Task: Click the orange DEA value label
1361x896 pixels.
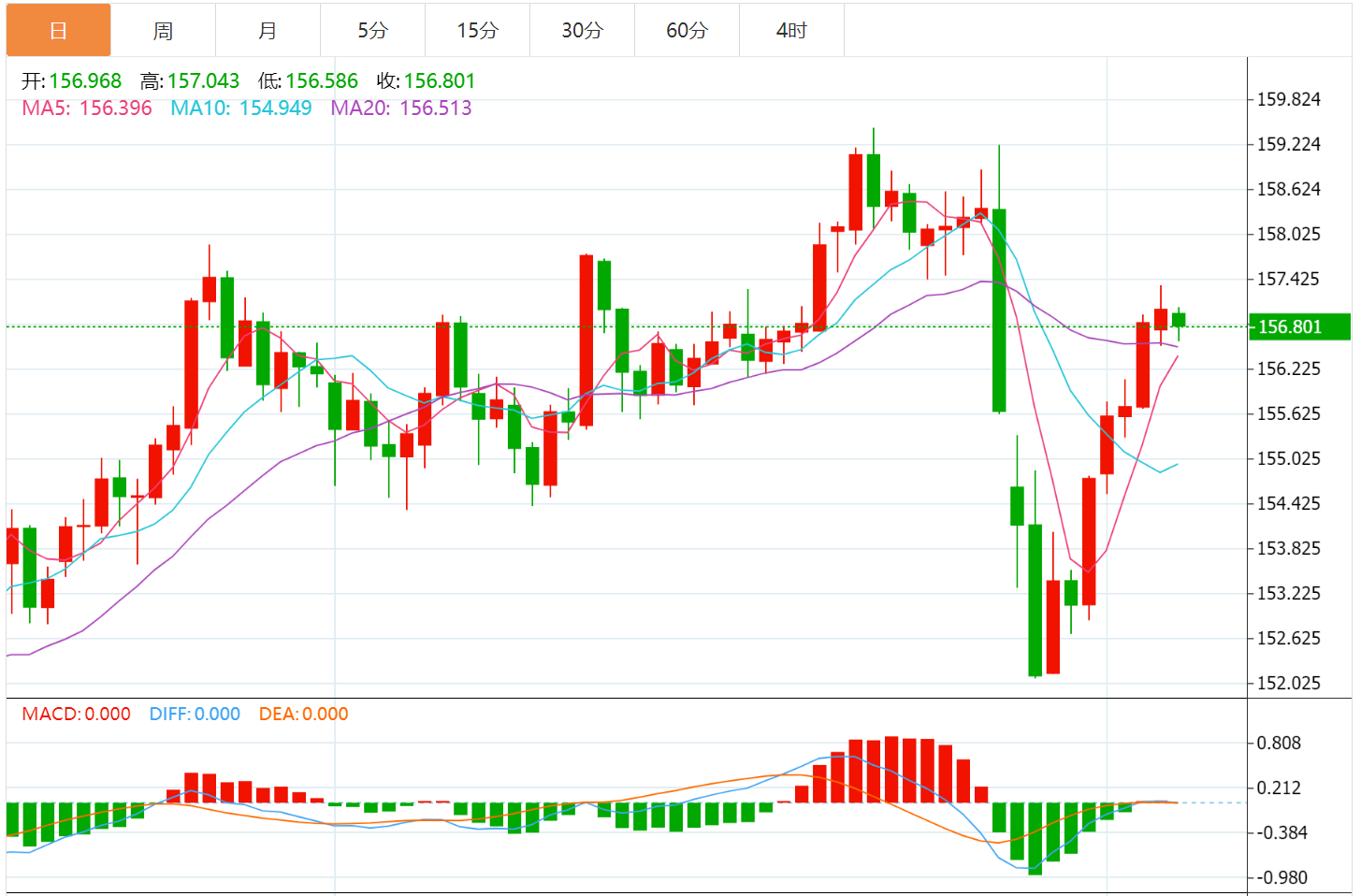Action: tap(303, 715)
